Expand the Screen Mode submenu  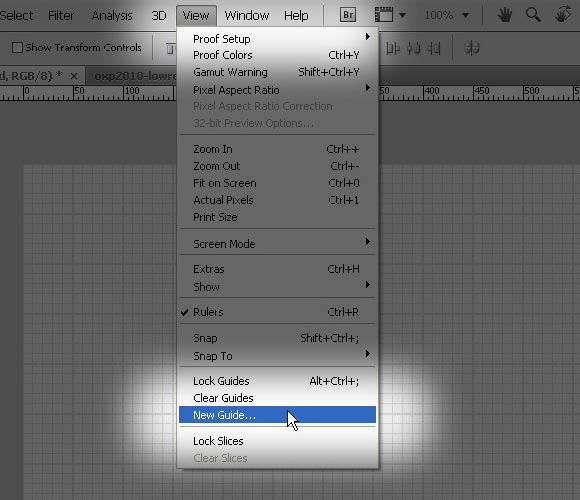click(277, 244)
